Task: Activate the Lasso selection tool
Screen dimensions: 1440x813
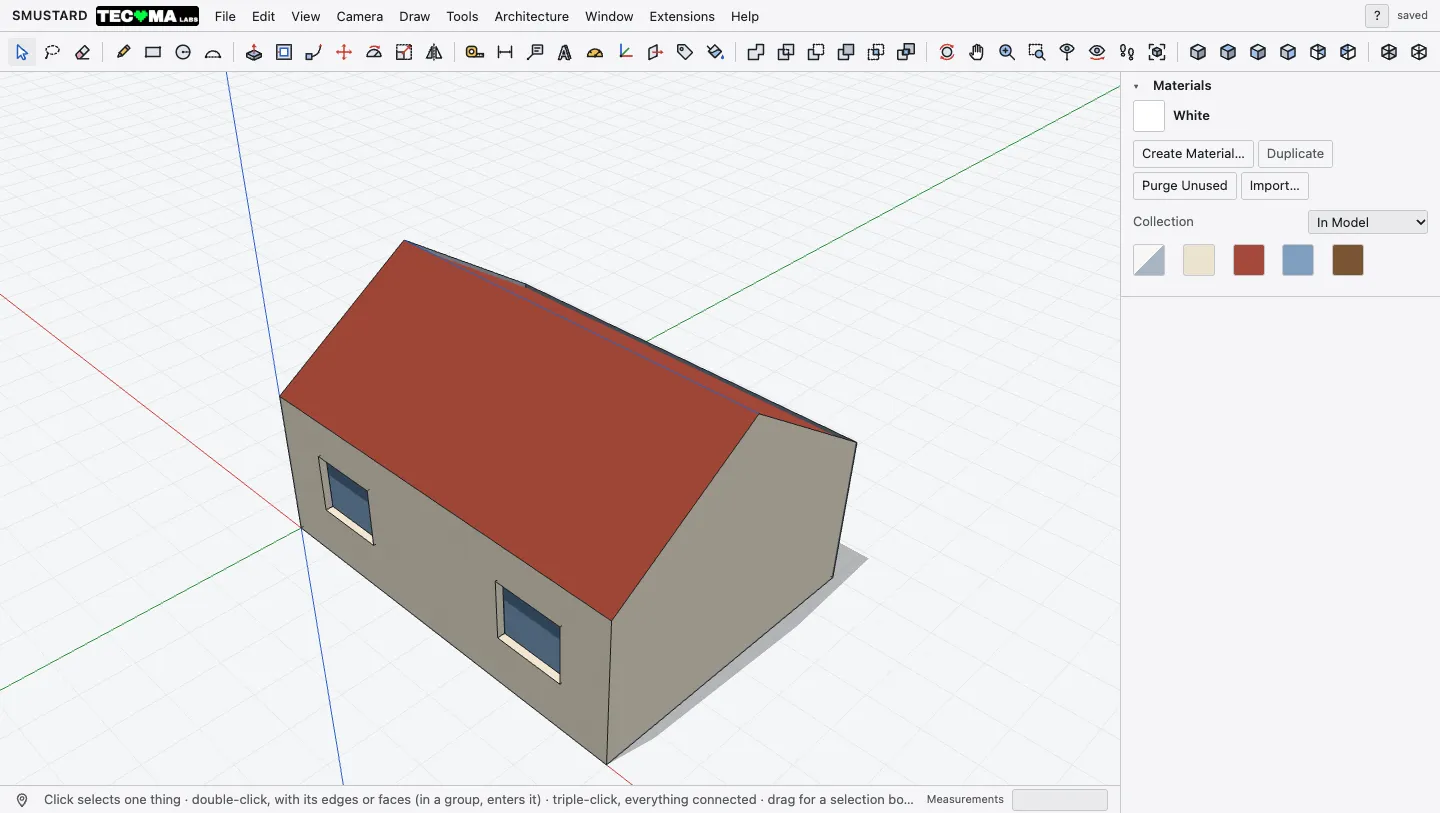Action: coord(52,52)
